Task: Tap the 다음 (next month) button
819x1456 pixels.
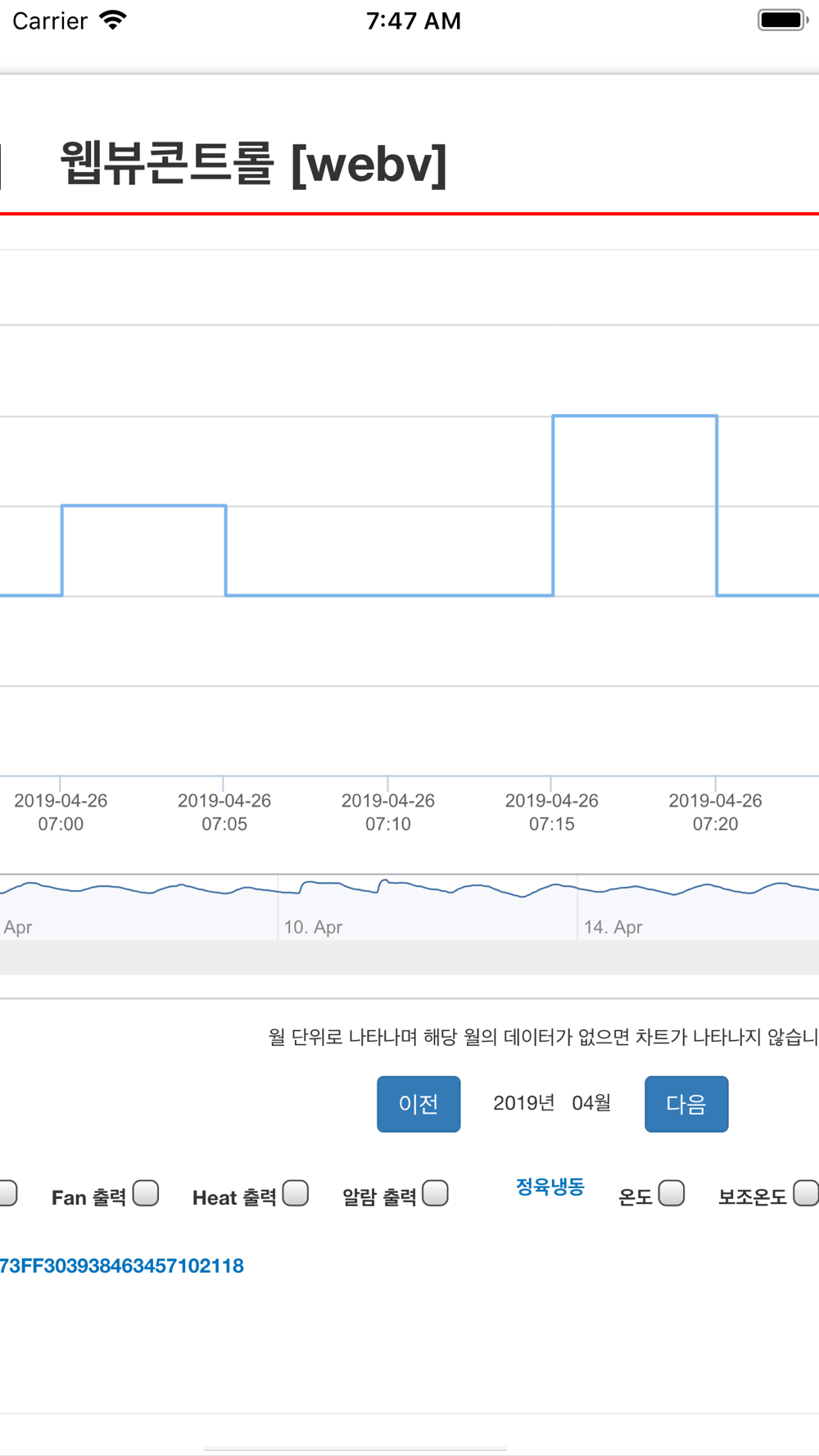Action: [686, 1104]
